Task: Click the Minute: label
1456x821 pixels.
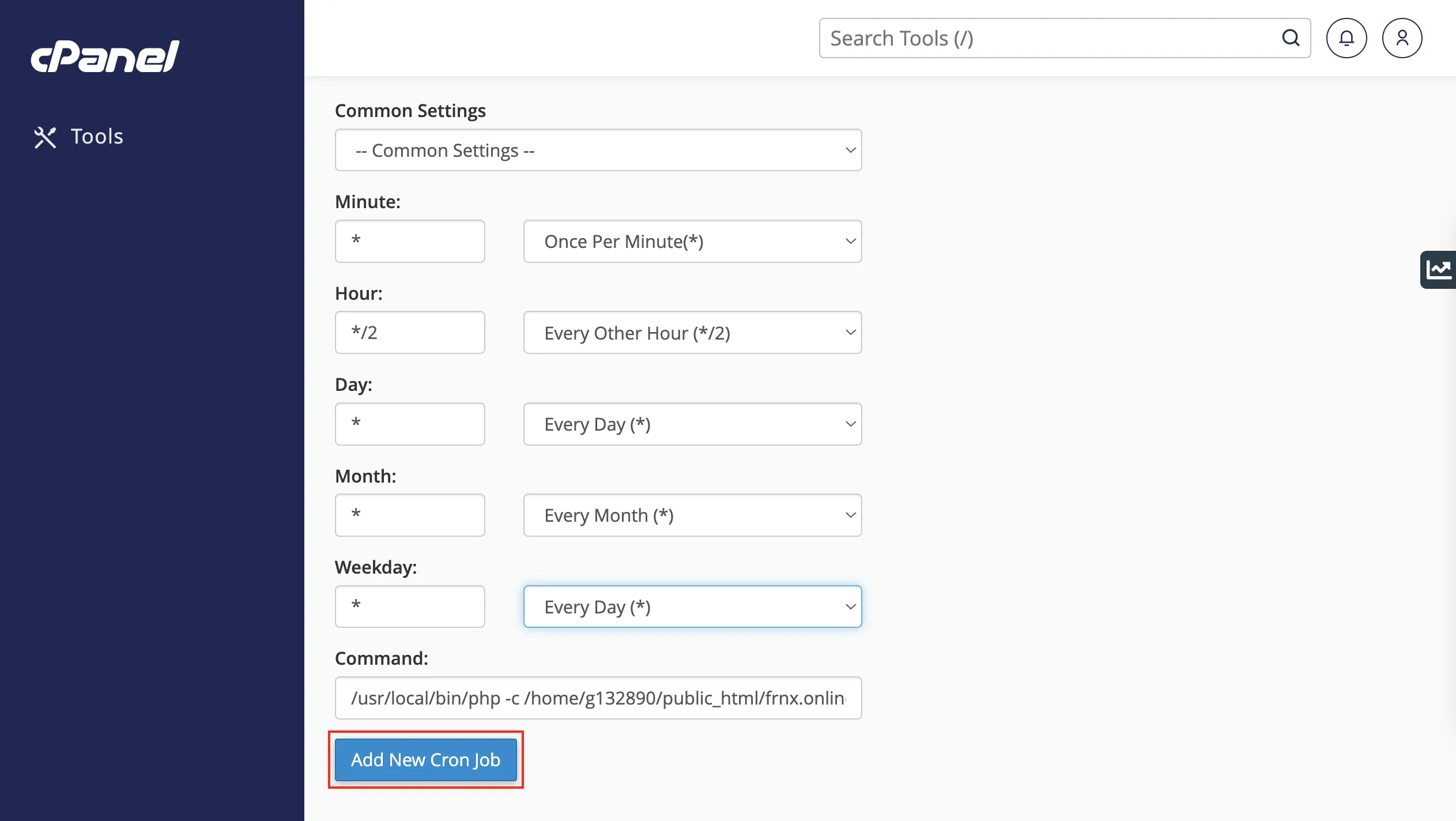Action: click(368, 202)
